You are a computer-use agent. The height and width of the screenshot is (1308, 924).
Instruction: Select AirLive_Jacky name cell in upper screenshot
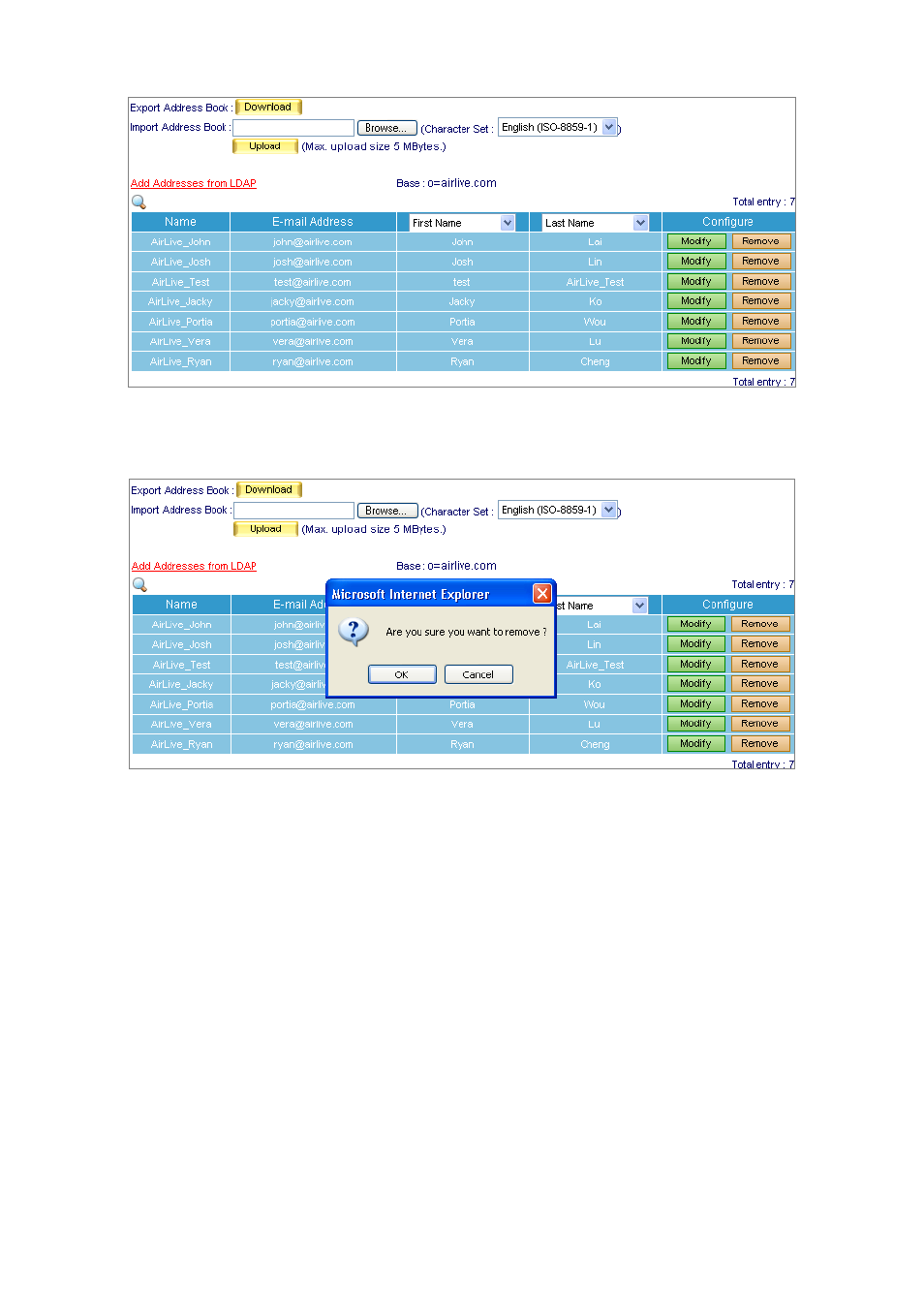click(x=181, y=301)
